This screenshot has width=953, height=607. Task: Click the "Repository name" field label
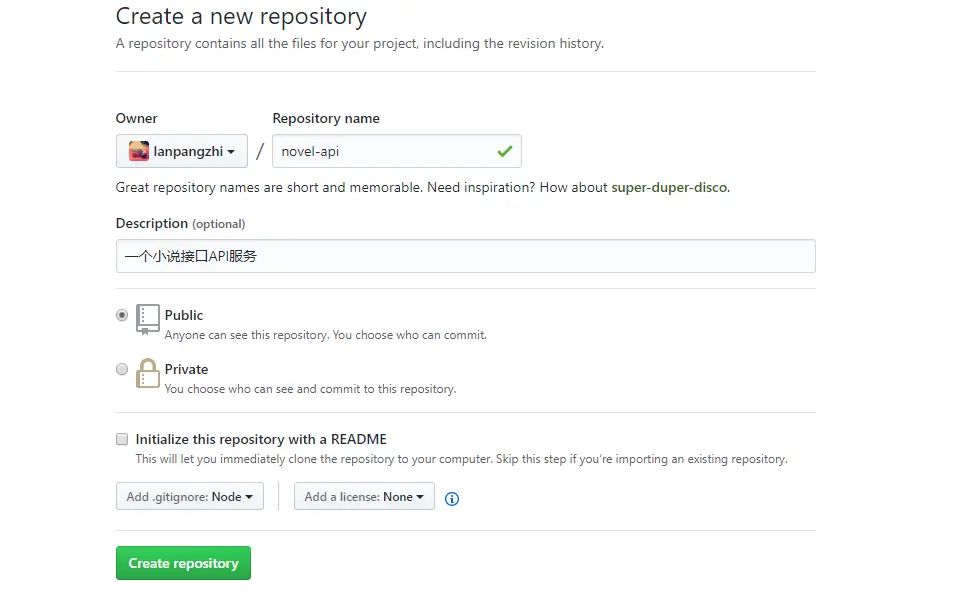tap(326, 118)
